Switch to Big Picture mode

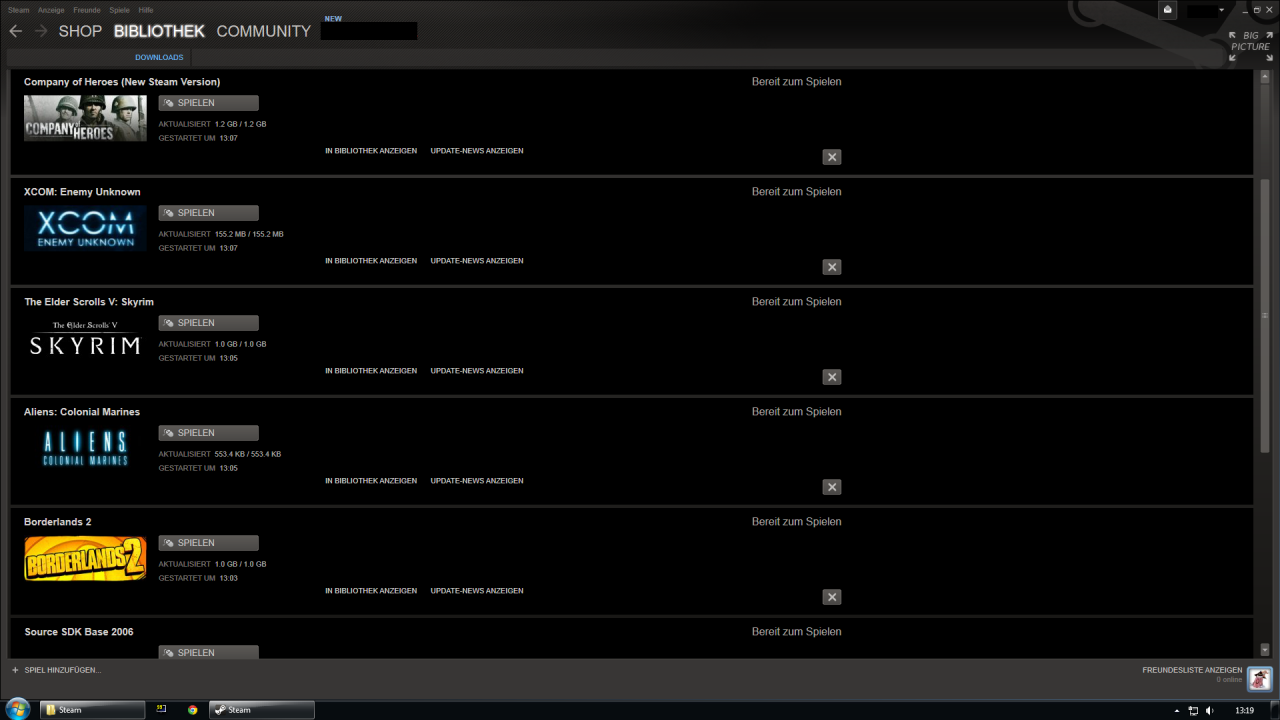1251,47
